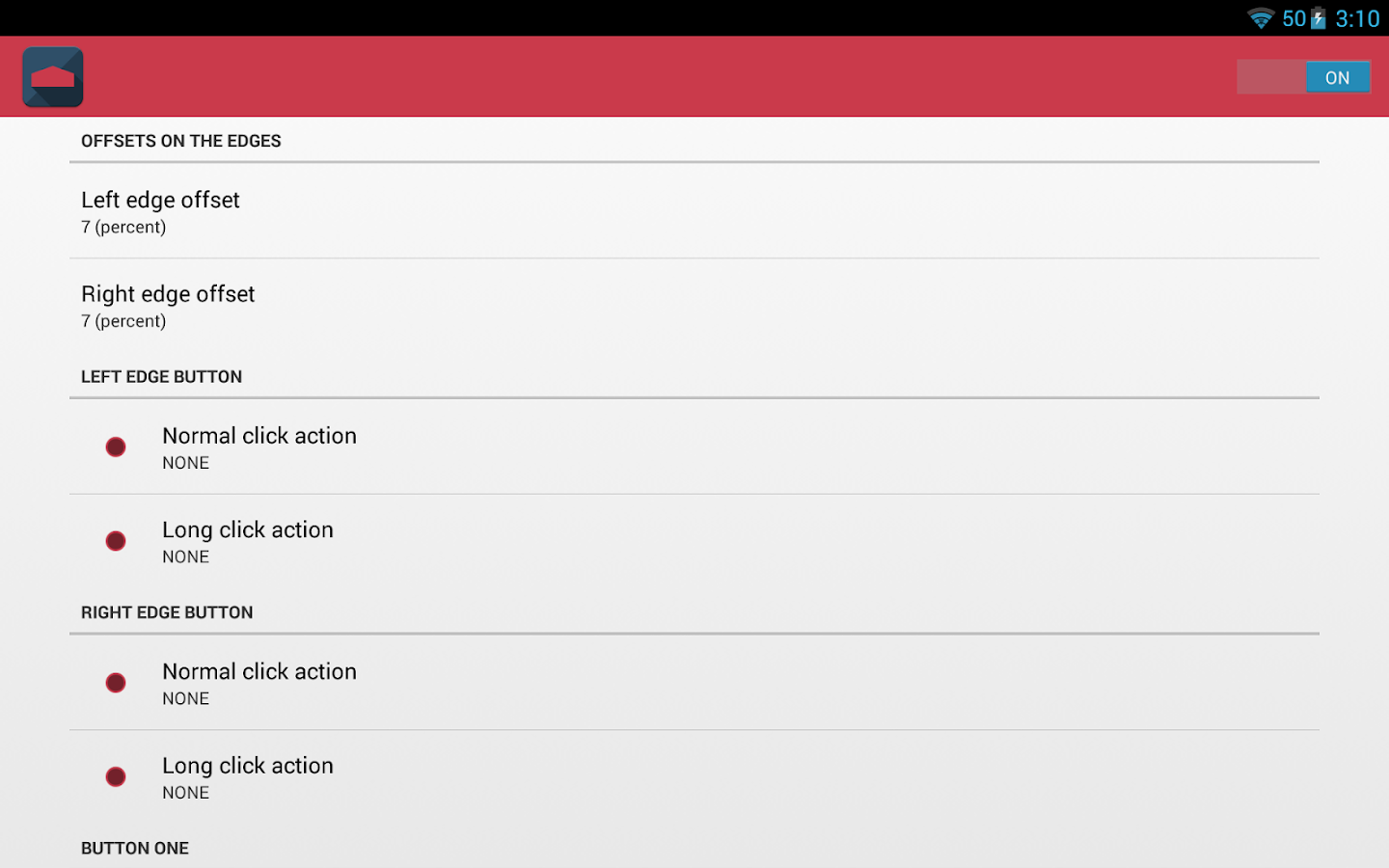The image size is (1389, 868).
Task: Choose Normal click action under Left Edge Button
Action: (259, 447)
